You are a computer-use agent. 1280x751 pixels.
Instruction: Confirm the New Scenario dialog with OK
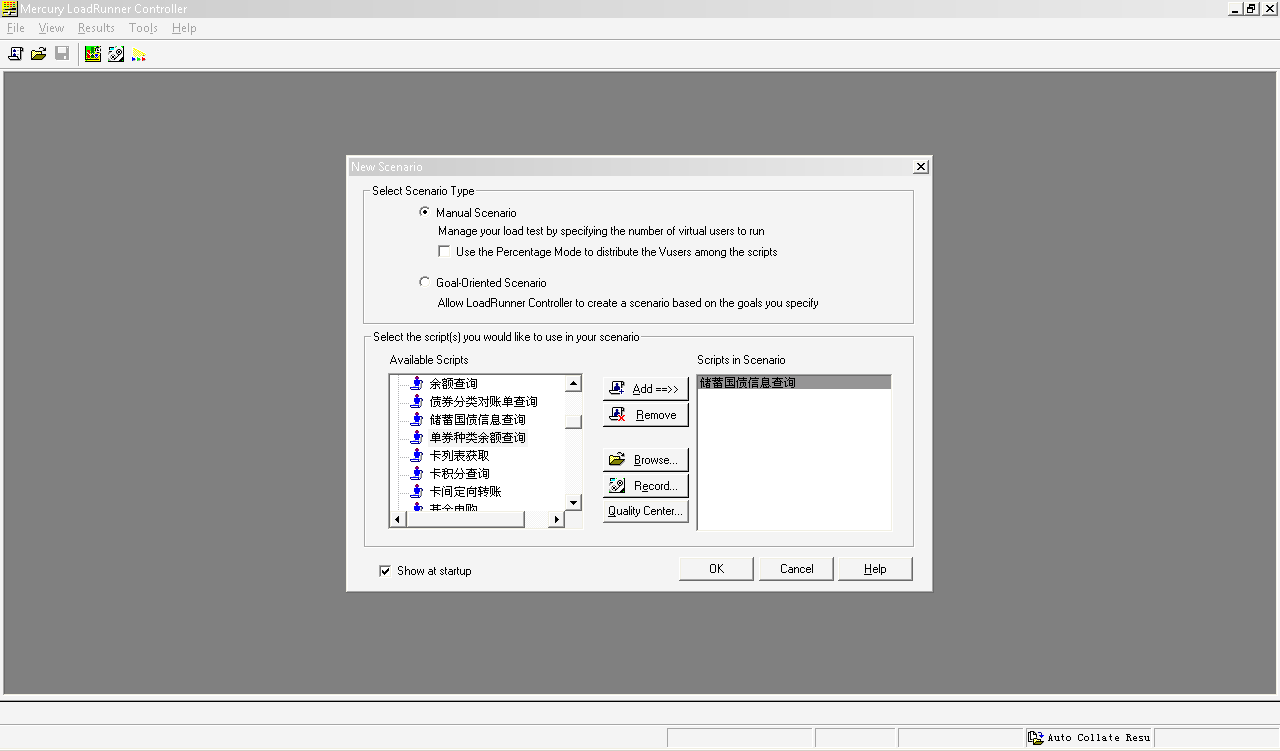click(716, 569)
